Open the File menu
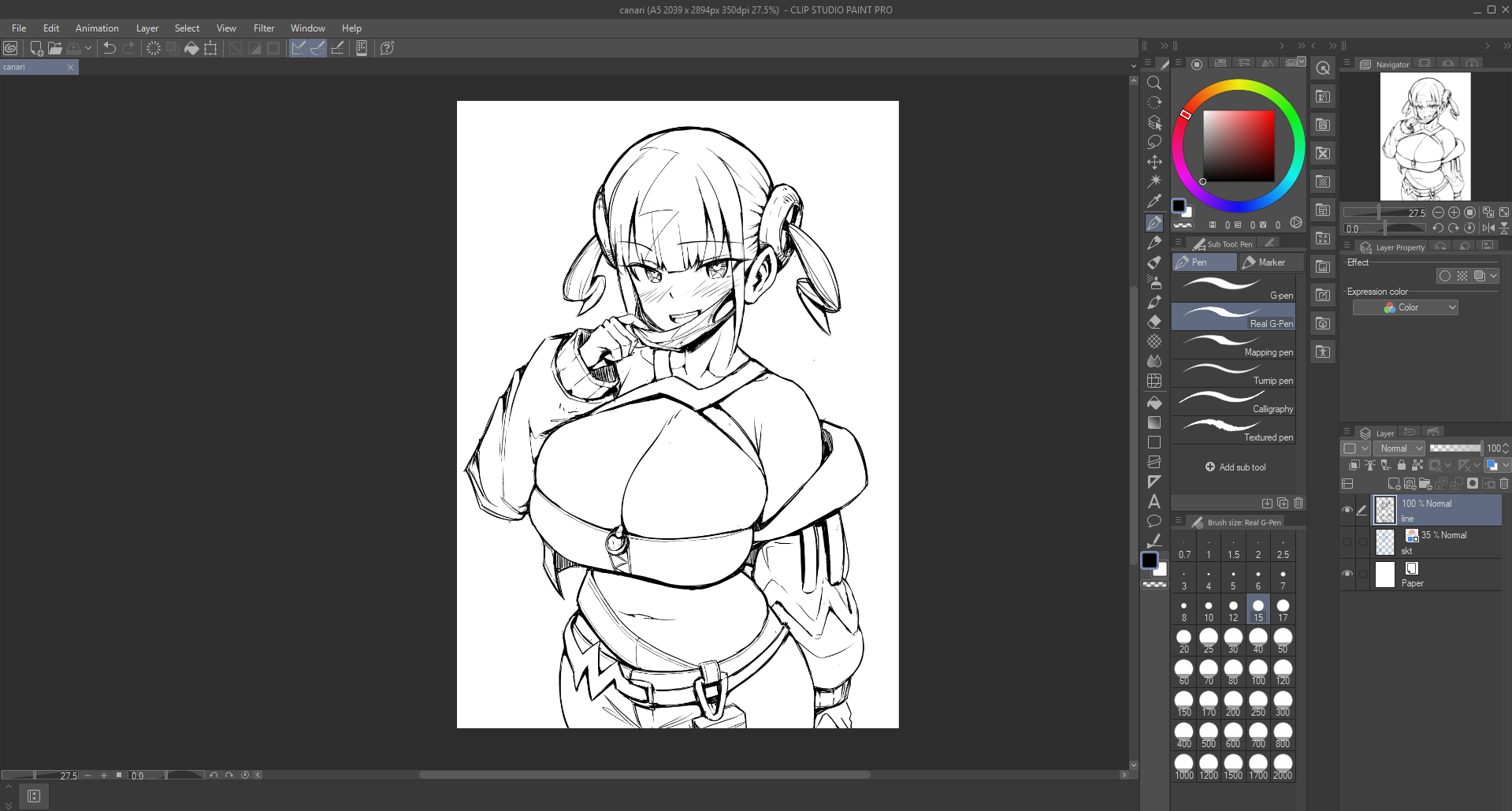 (19, 28)
